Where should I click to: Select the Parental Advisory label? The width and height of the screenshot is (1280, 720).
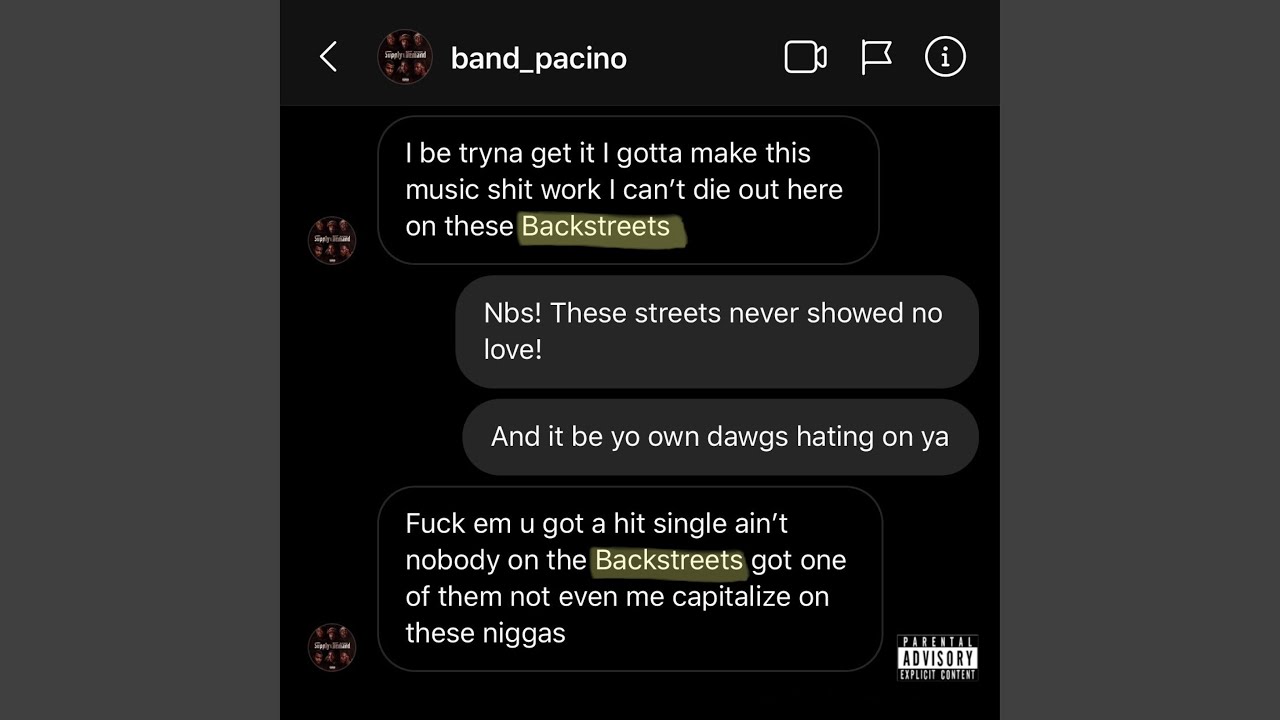click(937, 658)
